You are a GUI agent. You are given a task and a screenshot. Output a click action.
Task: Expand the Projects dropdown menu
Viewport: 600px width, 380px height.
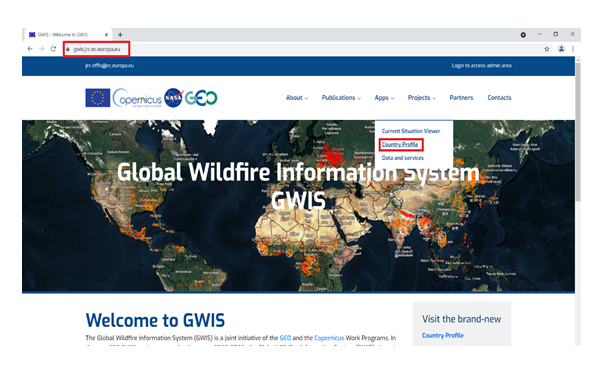point(422,98)
